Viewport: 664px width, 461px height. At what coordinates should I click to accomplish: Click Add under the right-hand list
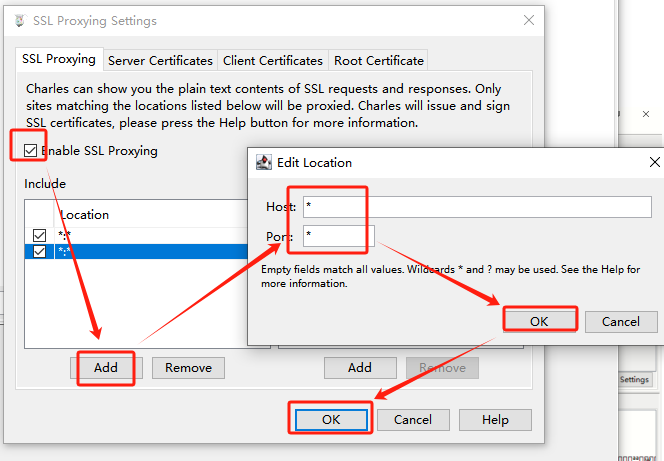(360, 367)
